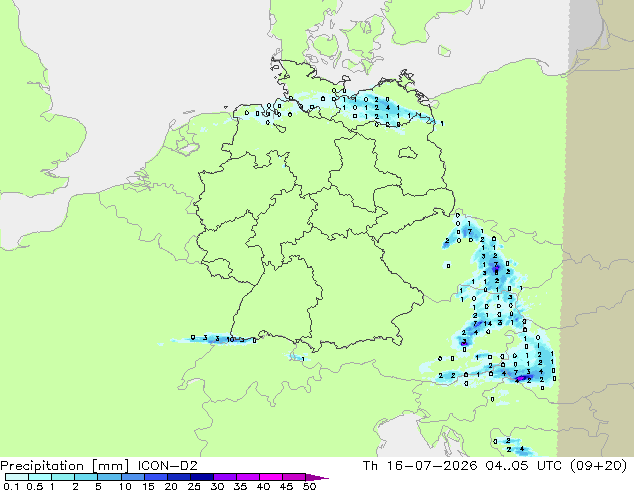Click the '04..05 UTC' time text
Viewport: 634px width, 490px height.
(524, 466)
